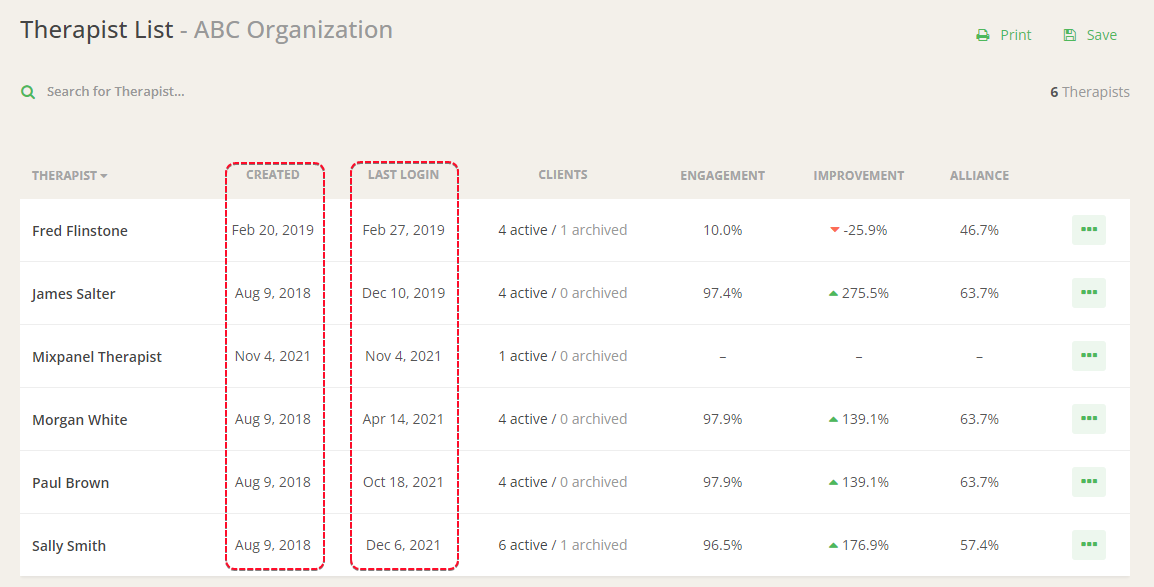The width and height of the screenshot is (1154, 587).
Task: Select the Alliance column header
Action: pyautogui.click(x=979, y=176)
